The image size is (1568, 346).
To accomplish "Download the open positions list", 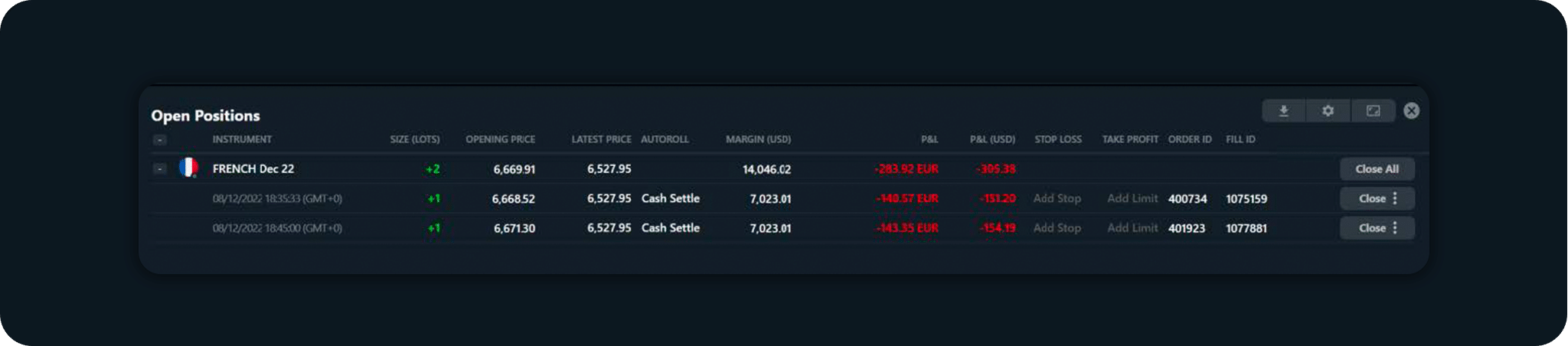I will (x=1284, y=111).
